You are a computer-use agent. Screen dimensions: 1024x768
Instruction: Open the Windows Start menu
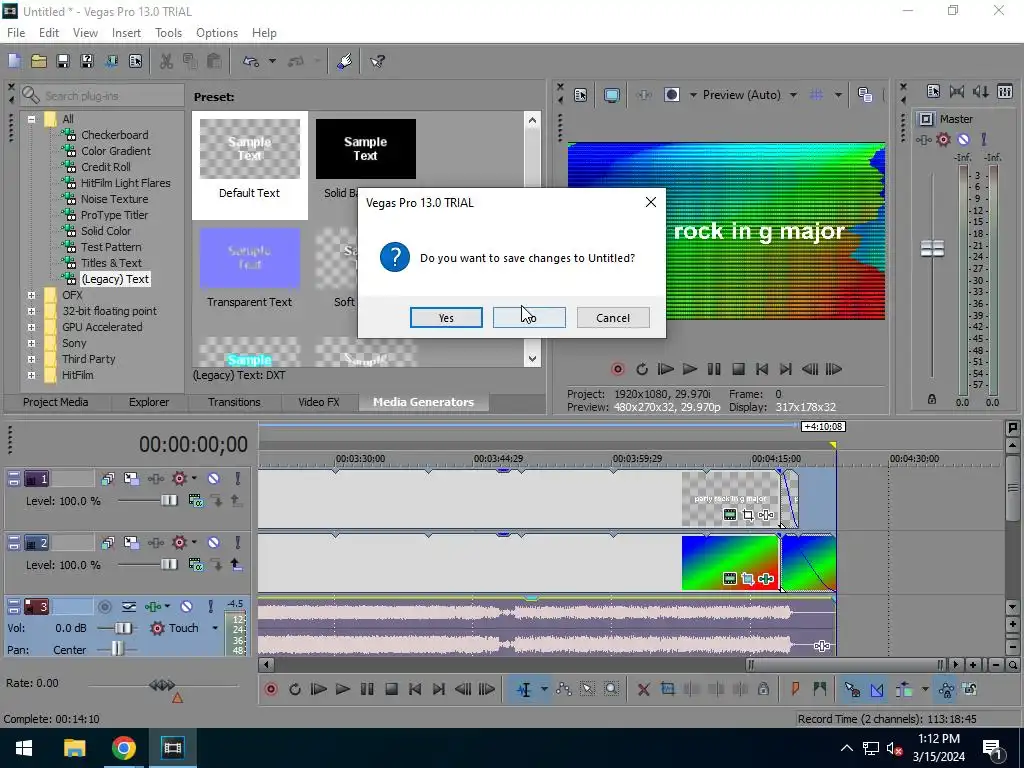24,748
